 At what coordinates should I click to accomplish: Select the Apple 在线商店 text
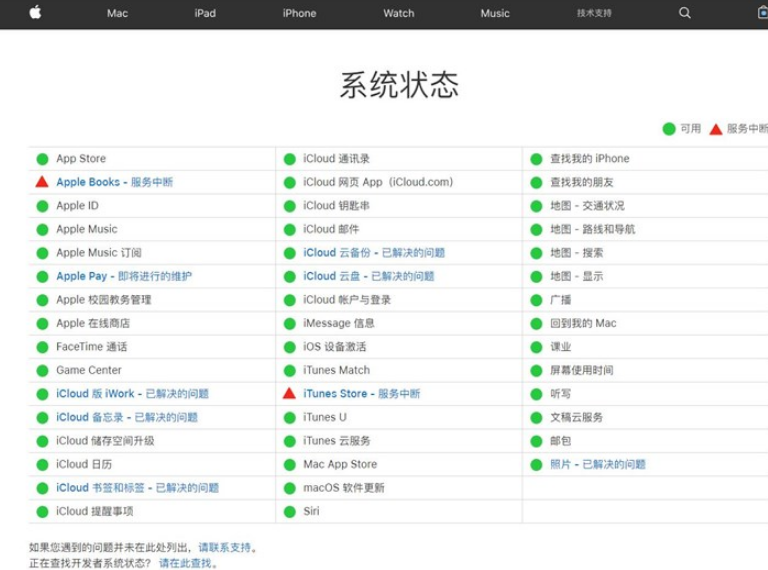(93, 323)
